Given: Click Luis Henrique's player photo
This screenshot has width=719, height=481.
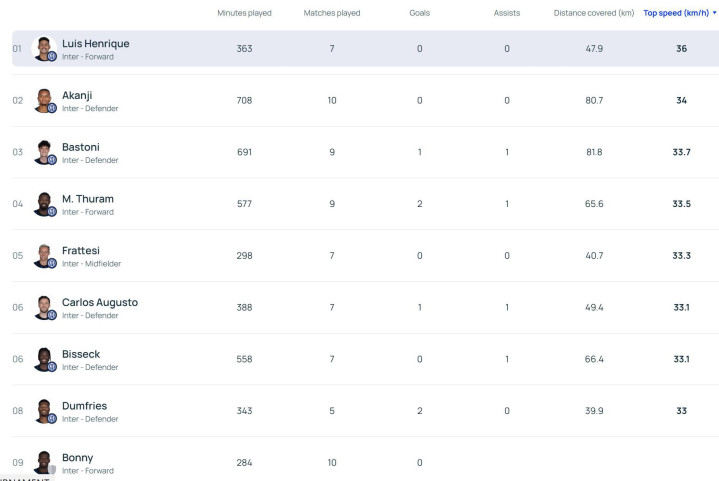Looking at the screenshot, I should point(43,48).
